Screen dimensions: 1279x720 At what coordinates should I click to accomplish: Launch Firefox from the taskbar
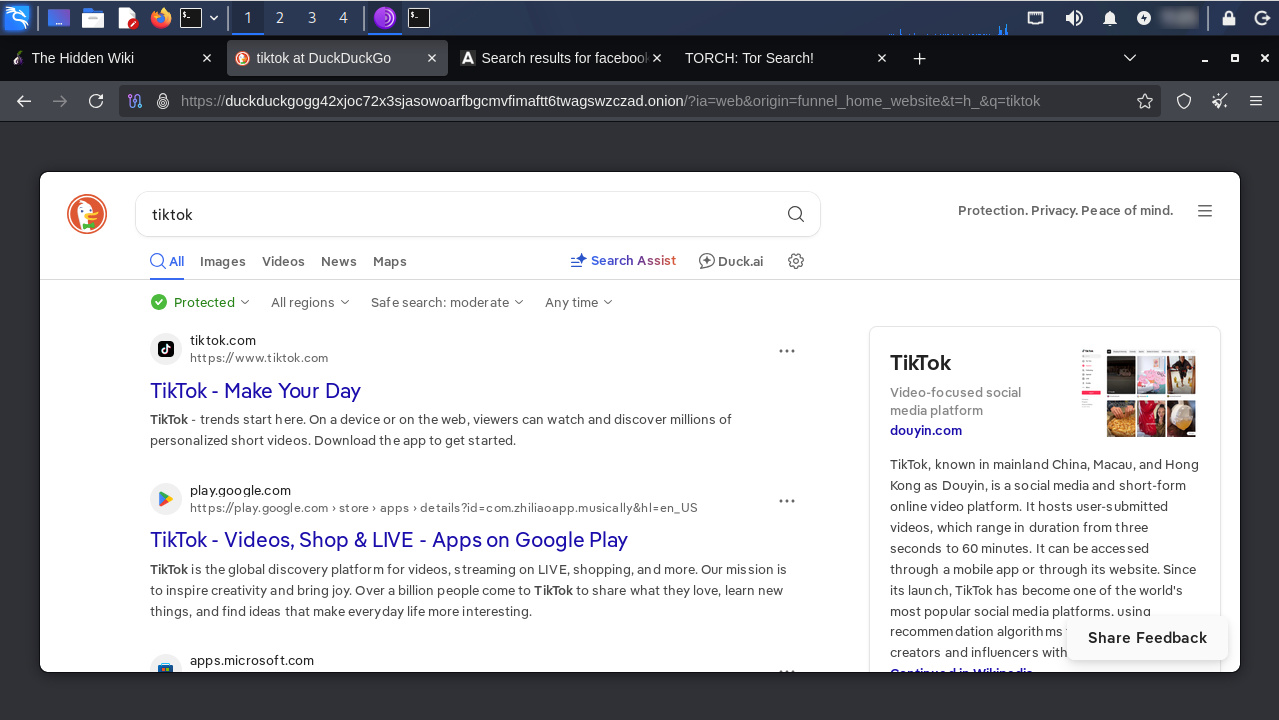pyautogui.click(x=160, y=18)
